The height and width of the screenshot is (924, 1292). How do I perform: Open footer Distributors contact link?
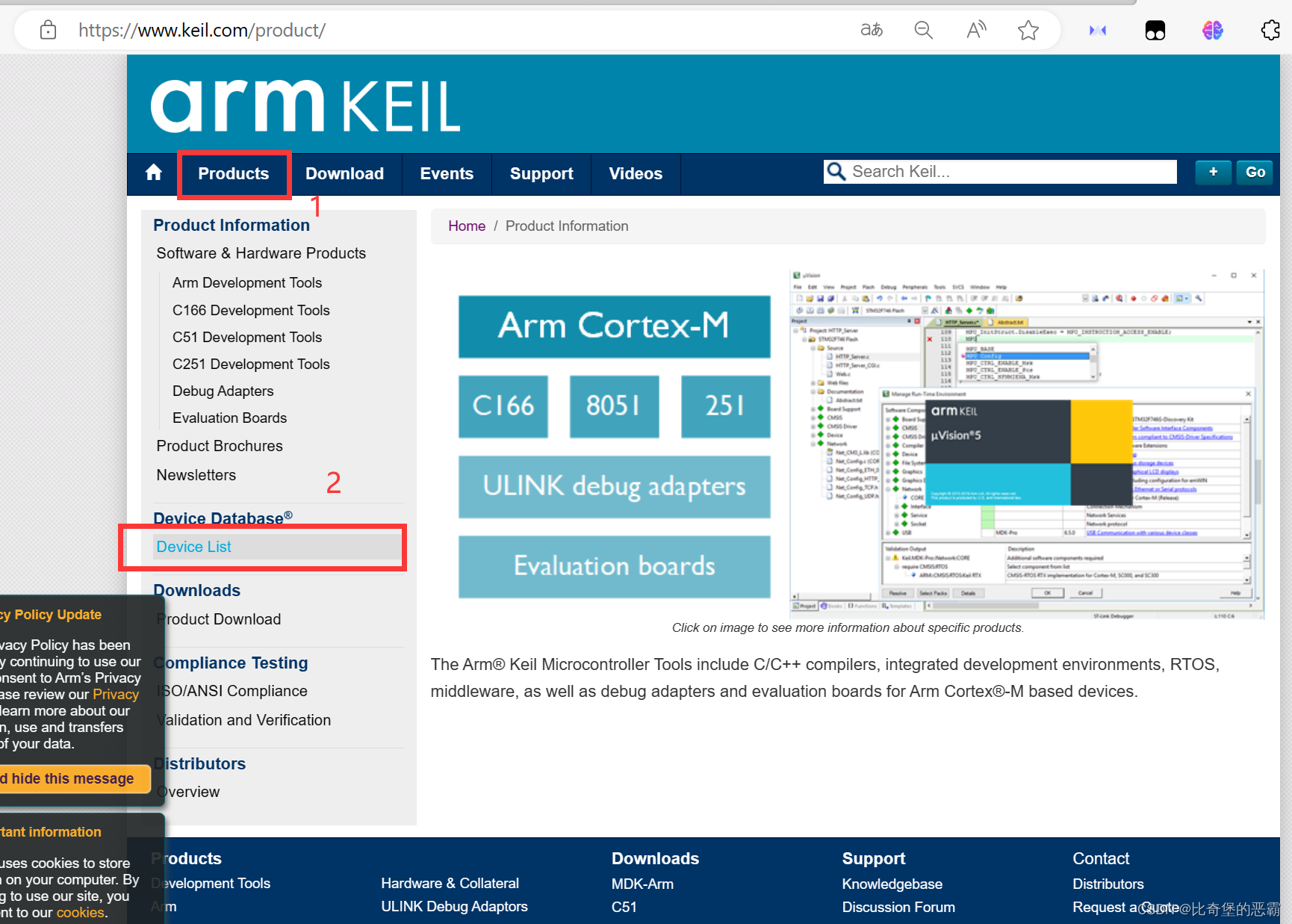[x=1108, y=884]
